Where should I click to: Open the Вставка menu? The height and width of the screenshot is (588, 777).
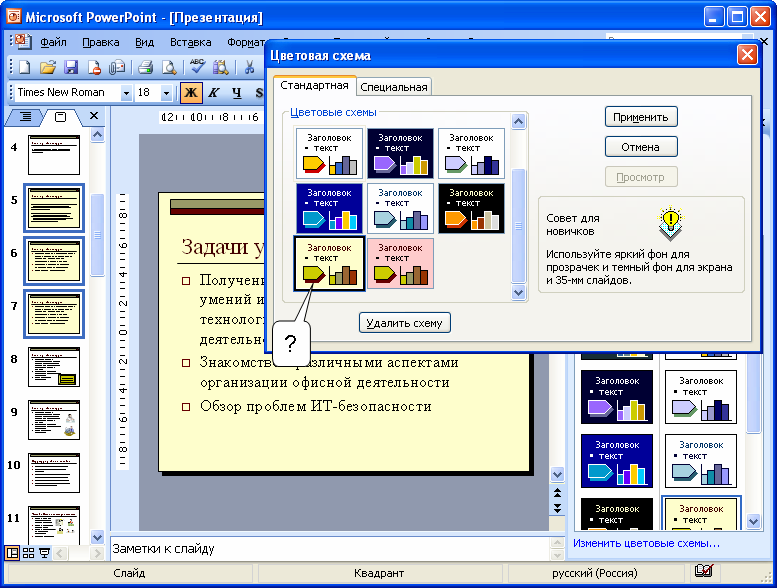191,43
